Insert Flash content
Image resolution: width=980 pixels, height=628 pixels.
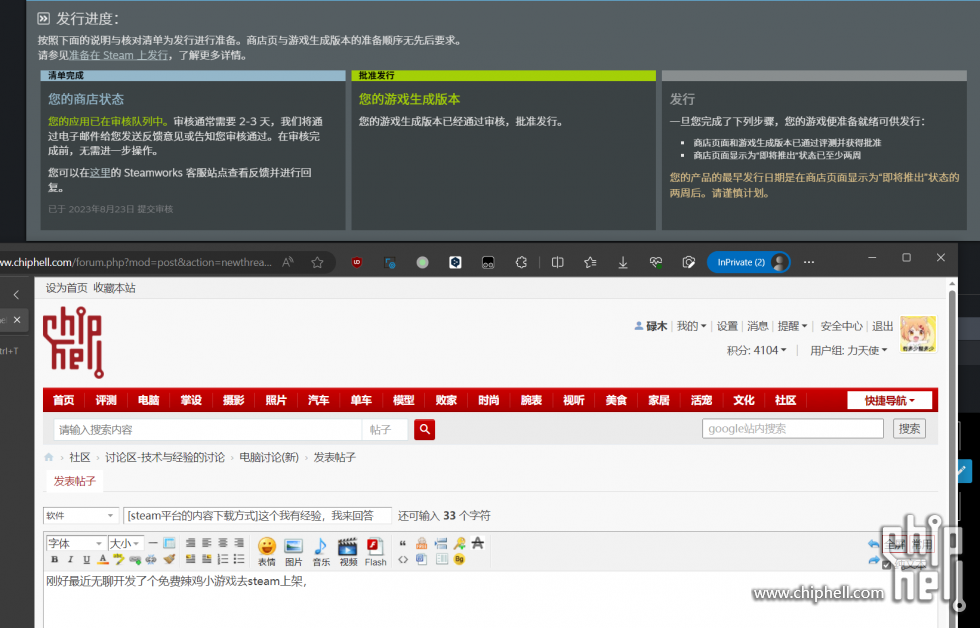[x=375, y=551]
